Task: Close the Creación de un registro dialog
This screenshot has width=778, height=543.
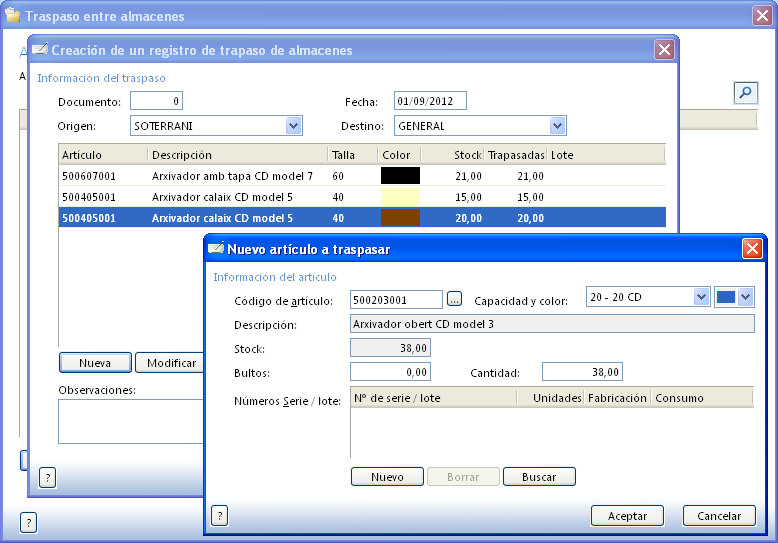Action: [664, 50]
